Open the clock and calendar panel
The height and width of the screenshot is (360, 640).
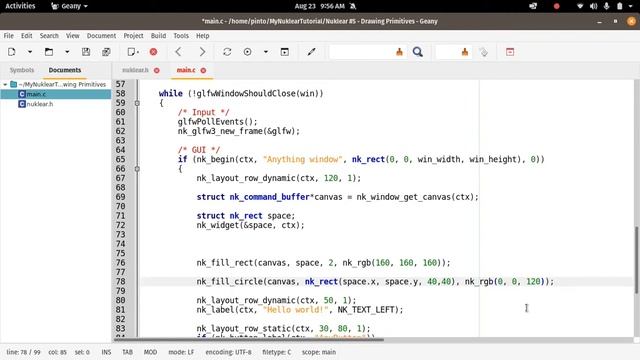(x=320, y=6)
